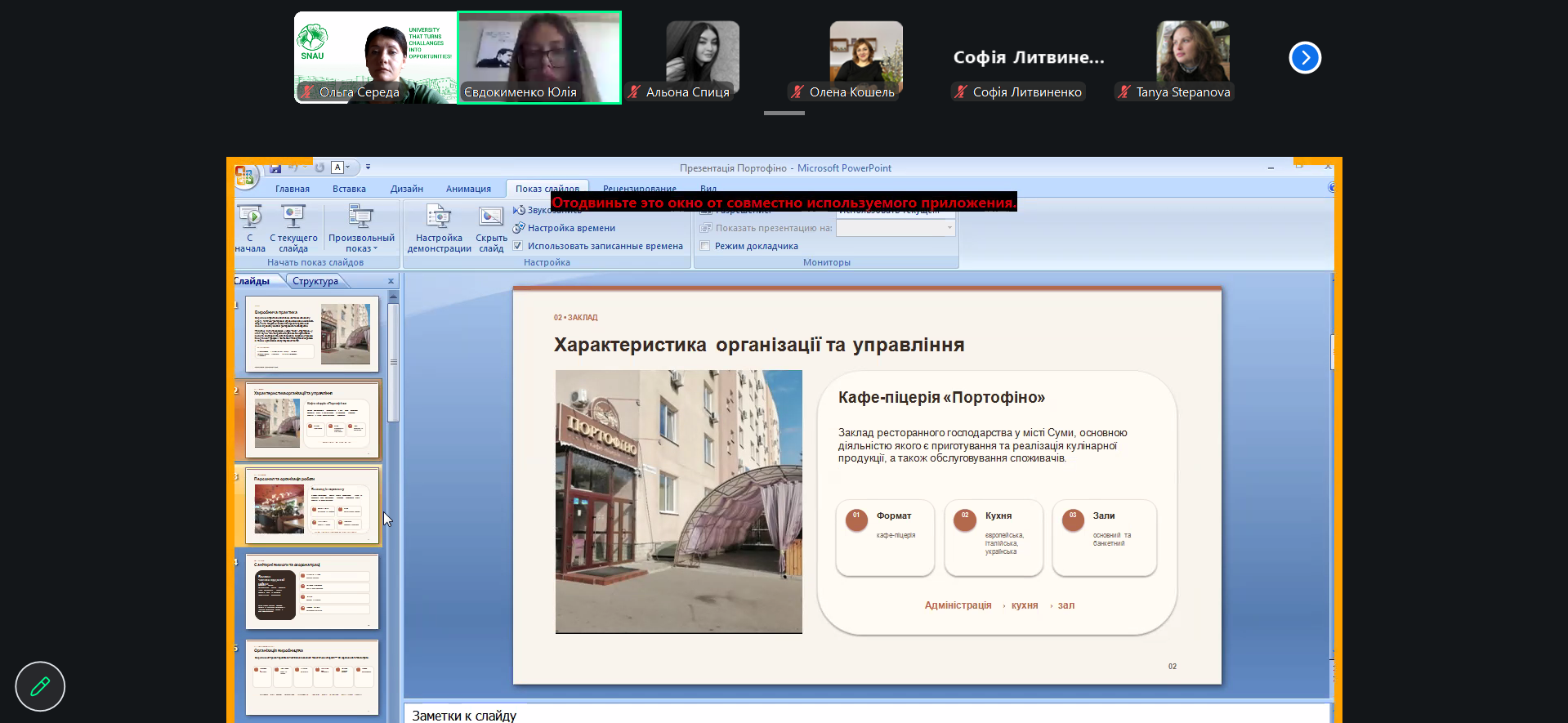The height and width of the screenshot is (723, 1568).
Task: Start slideshow from current slide
Action: tap(293, 228)
